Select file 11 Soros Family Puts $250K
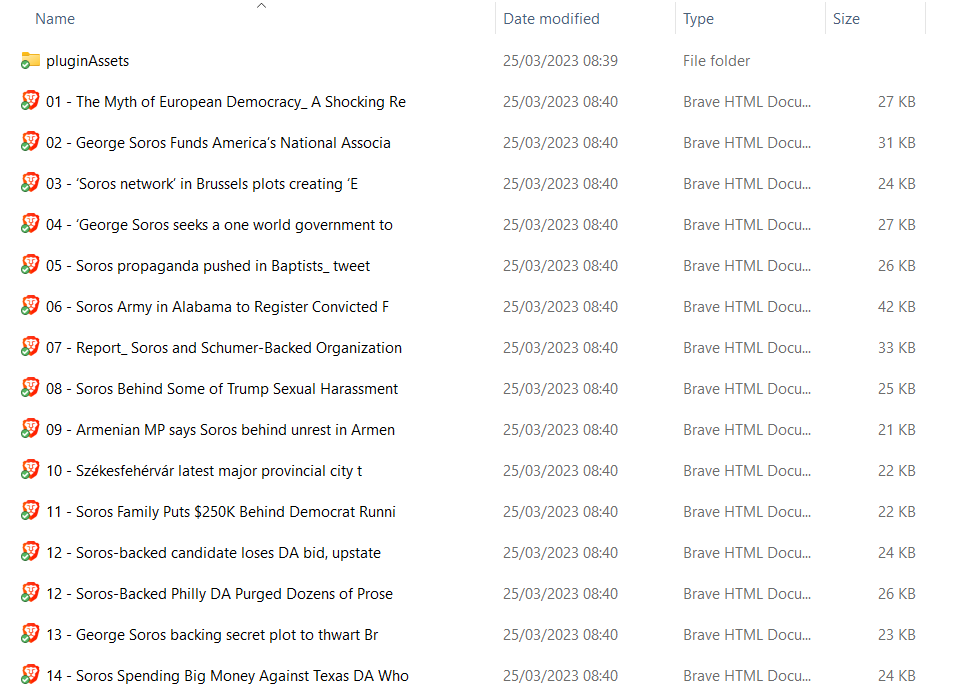 pyautogui.click(x=220, y=512)
